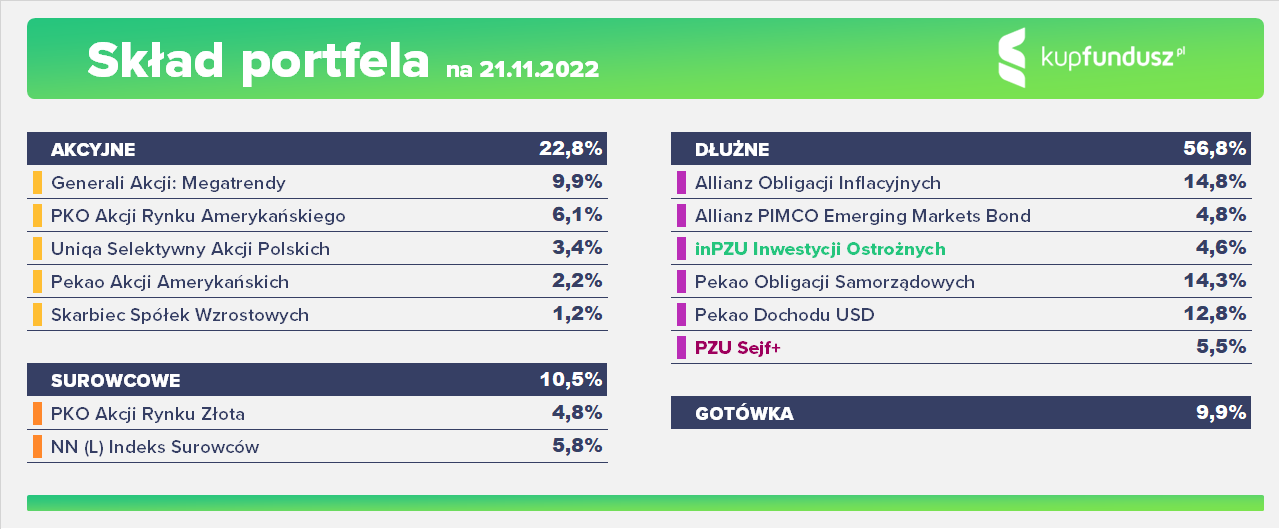The width and height of the screenshot is (1279, 529).
Task: Open the PZU Sejf+ fund link
Action: pos(738,348)
